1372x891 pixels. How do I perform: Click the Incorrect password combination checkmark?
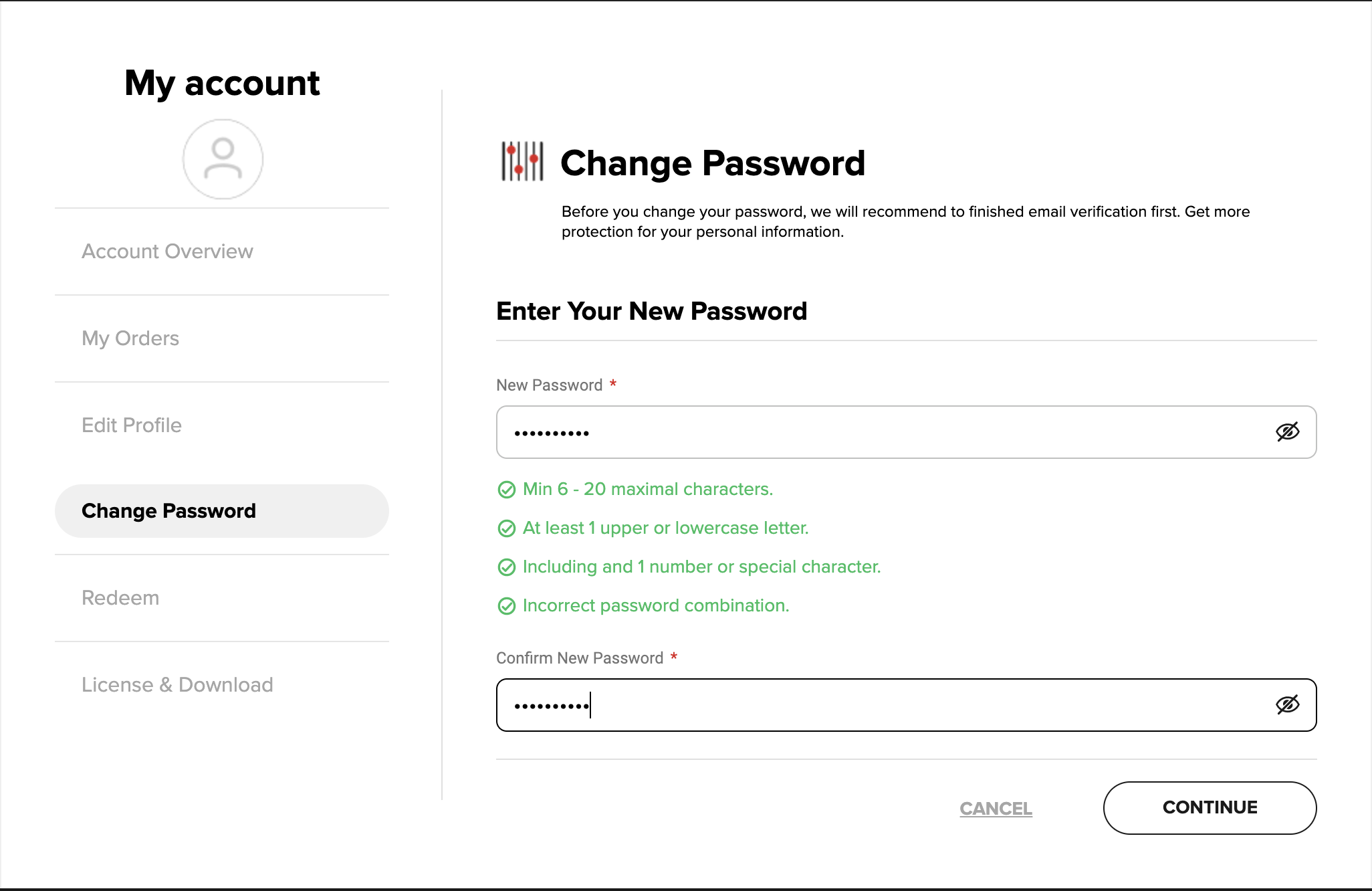coord(507,606)
